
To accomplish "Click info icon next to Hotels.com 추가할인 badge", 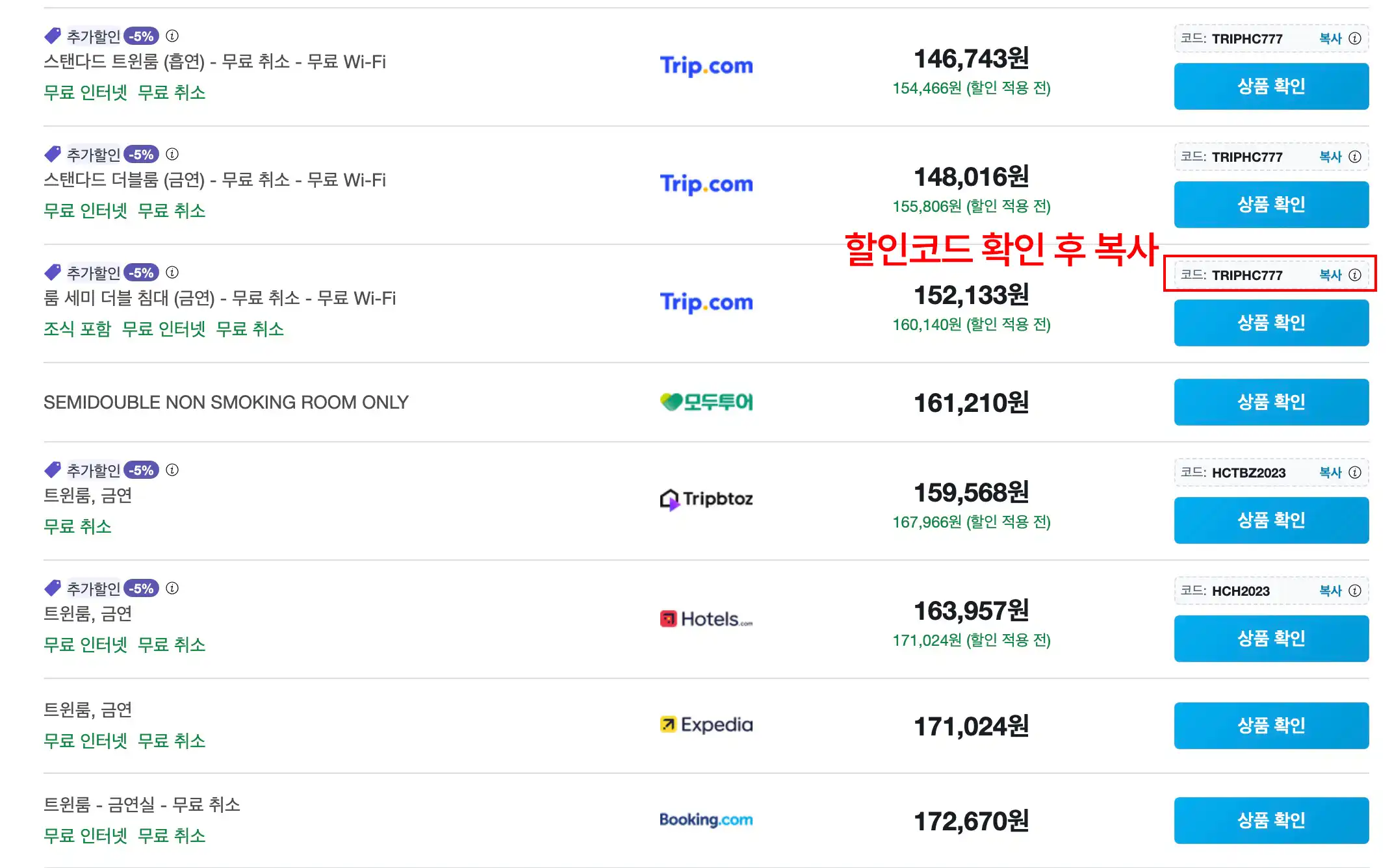I will click(172, 588).
